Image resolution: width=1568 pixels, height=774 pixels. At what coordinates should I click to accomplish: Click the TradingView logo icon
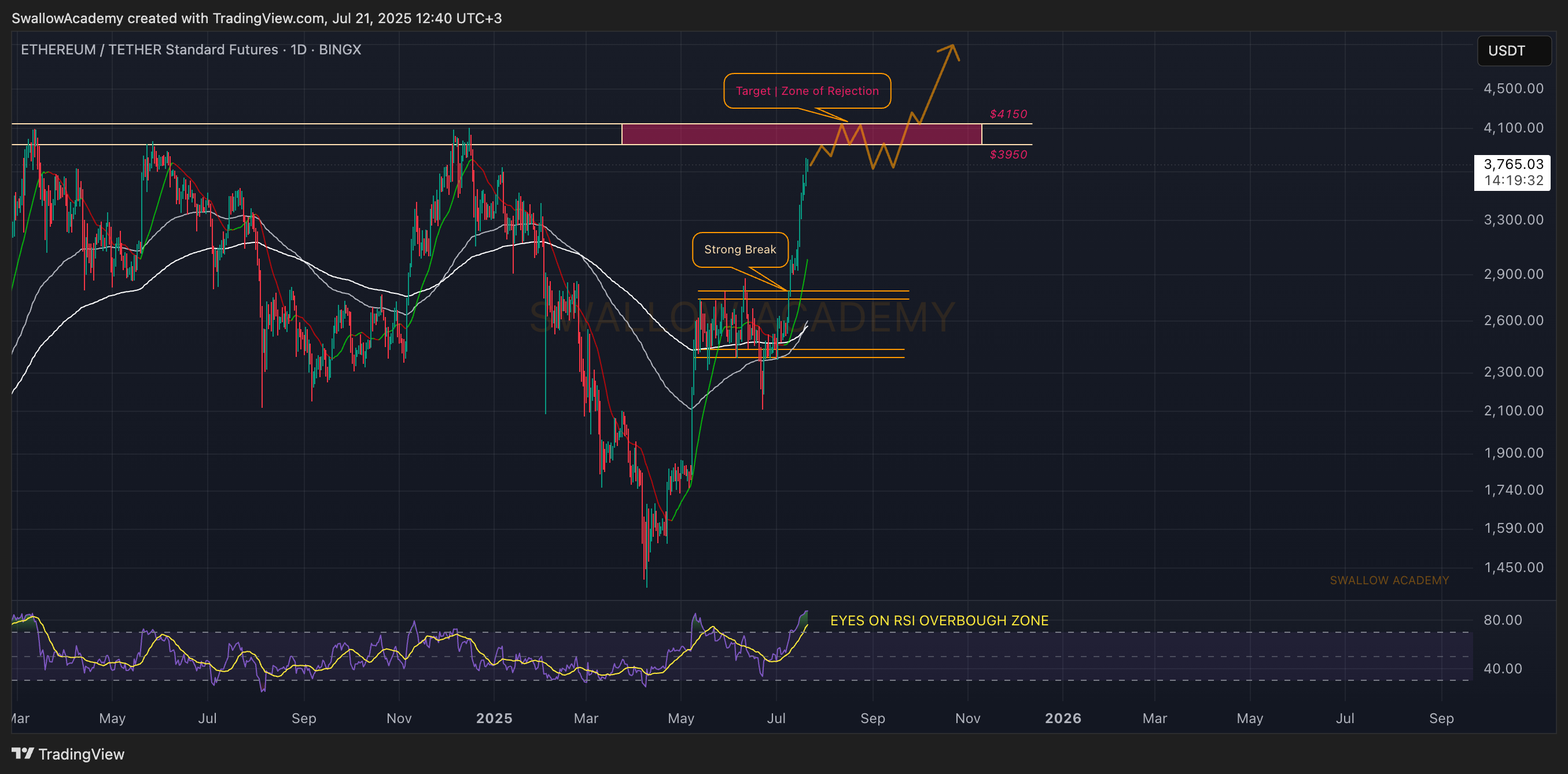coord(23,753)
